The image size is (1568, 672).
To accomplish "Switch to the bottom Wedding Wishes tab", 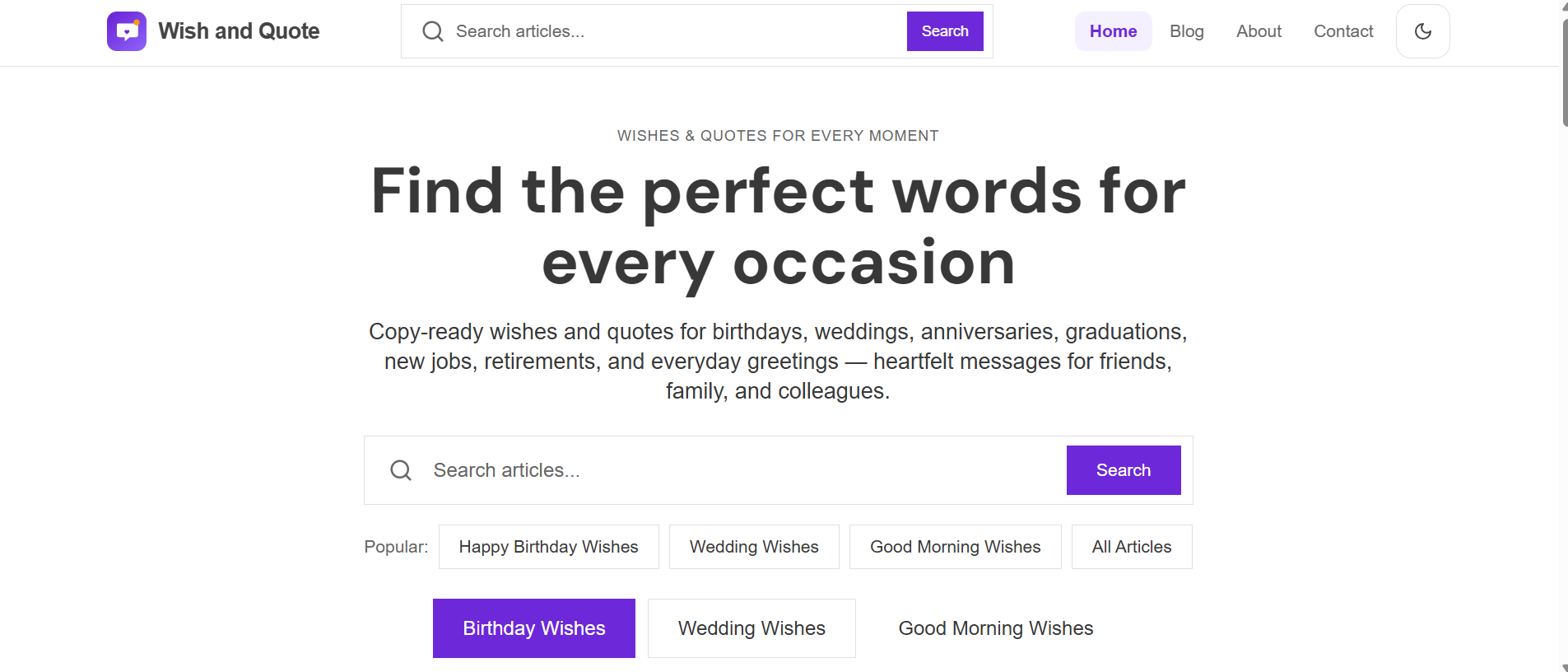I will coord(751,628).
